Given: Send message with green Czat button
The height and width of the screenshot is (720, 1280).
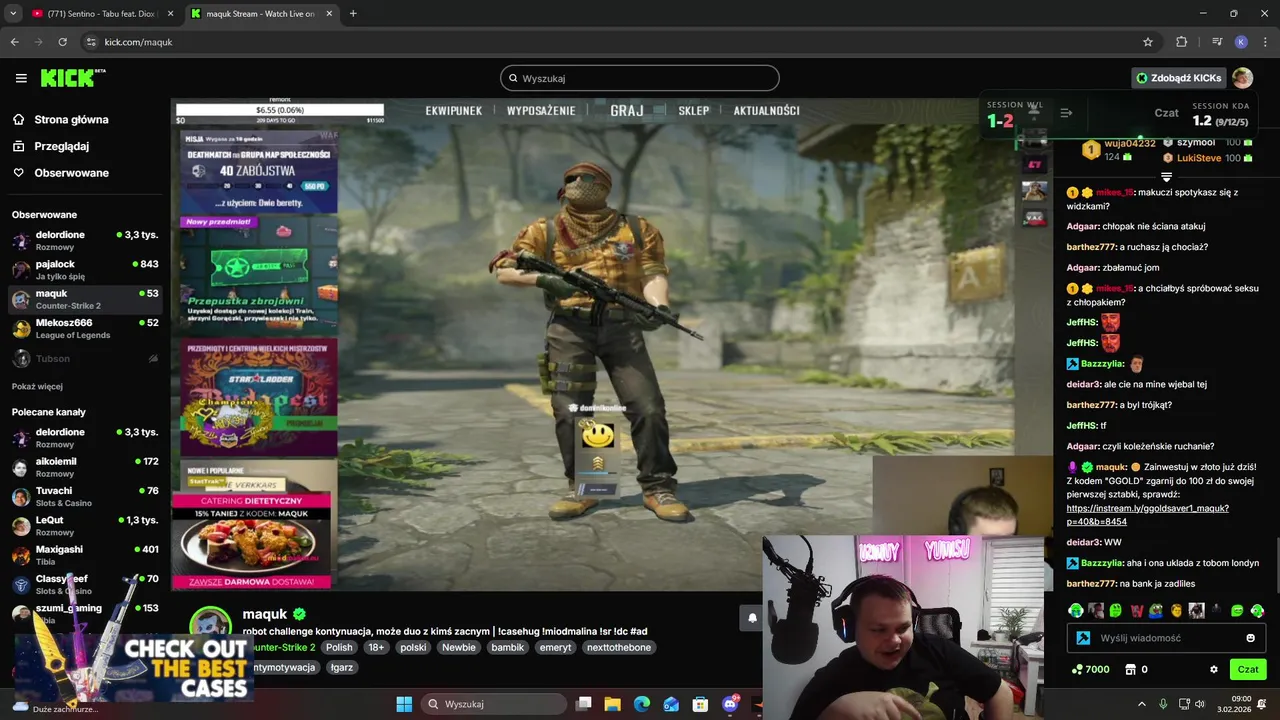Looking at the screenshot, I should [1248, 669].
